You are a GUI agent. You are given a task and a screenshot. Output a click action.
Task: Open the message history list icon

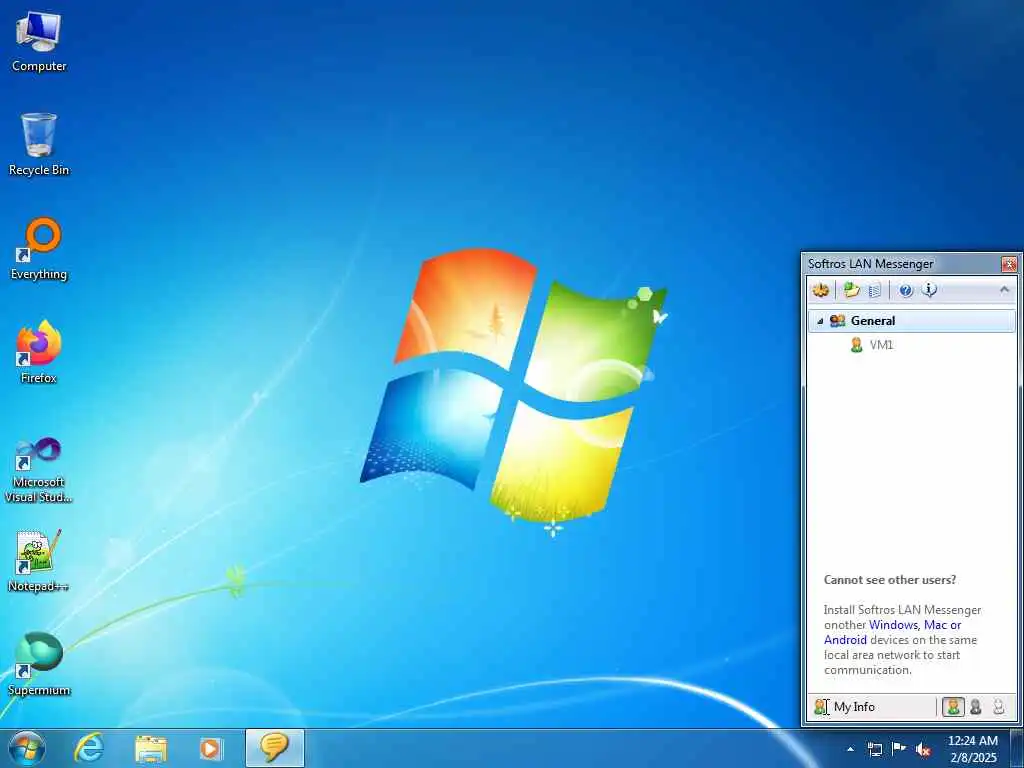pos(874,290)
